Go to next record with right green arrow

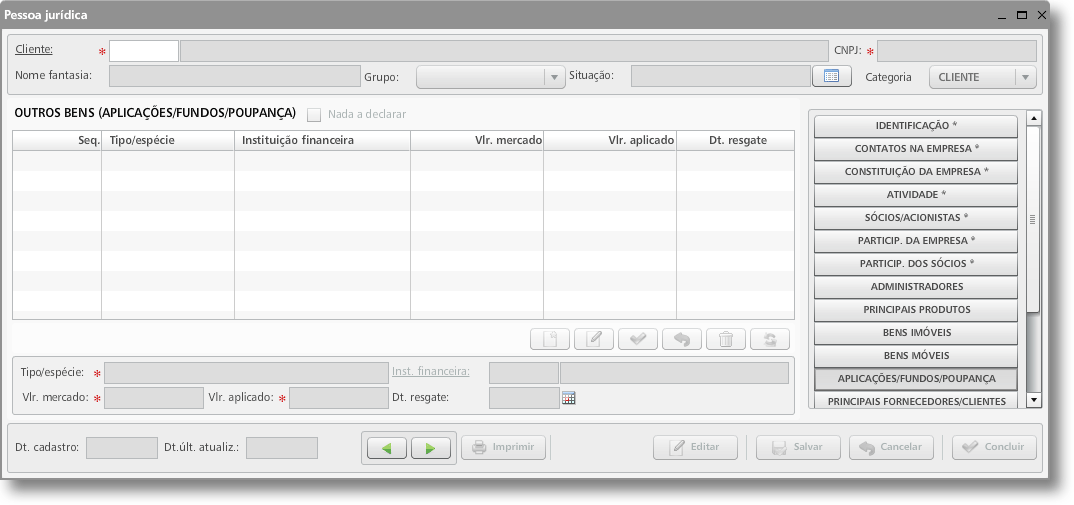[431, 448]
